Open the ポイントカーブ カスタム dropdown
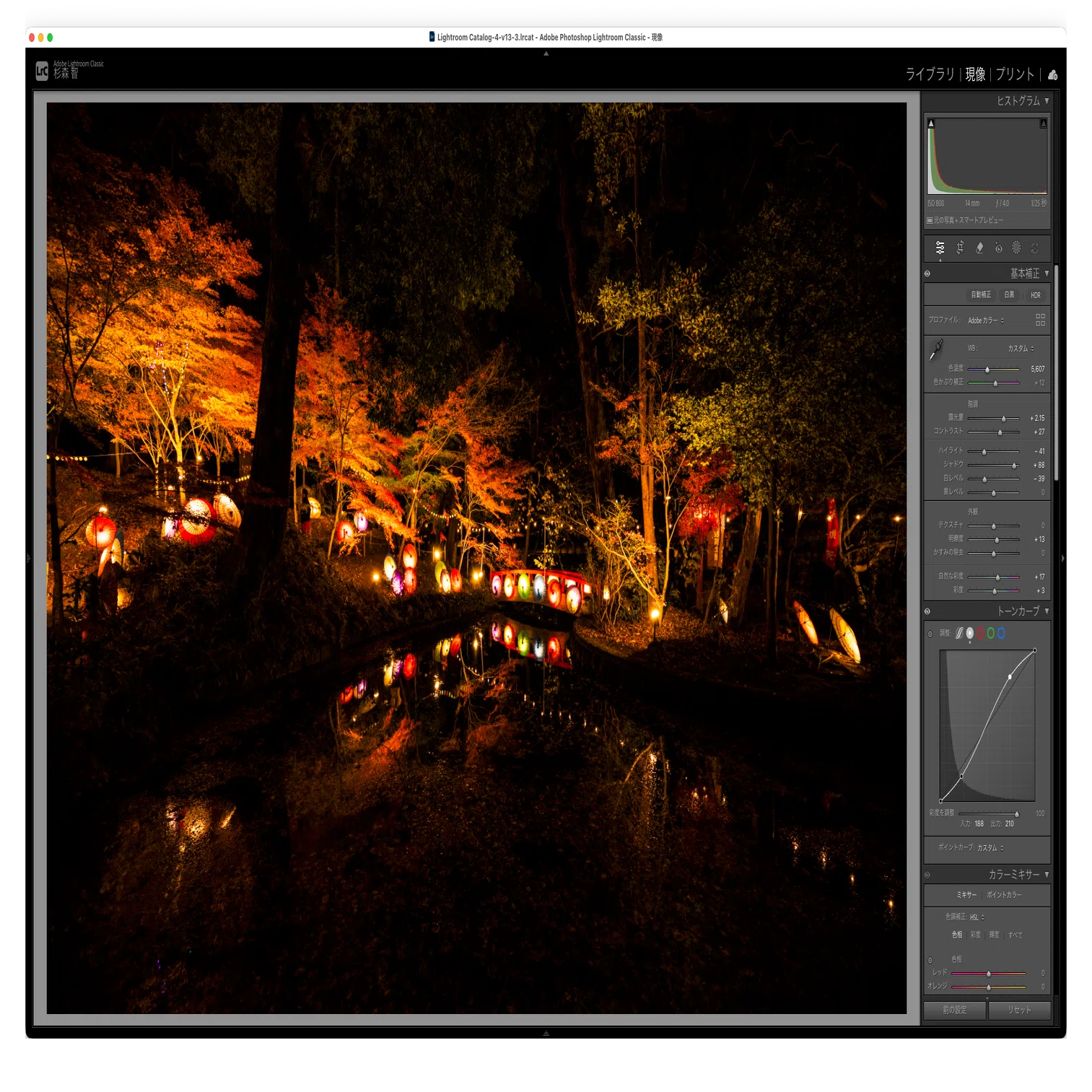Viewport: 1092px width, 1092px height. (990, 848)
